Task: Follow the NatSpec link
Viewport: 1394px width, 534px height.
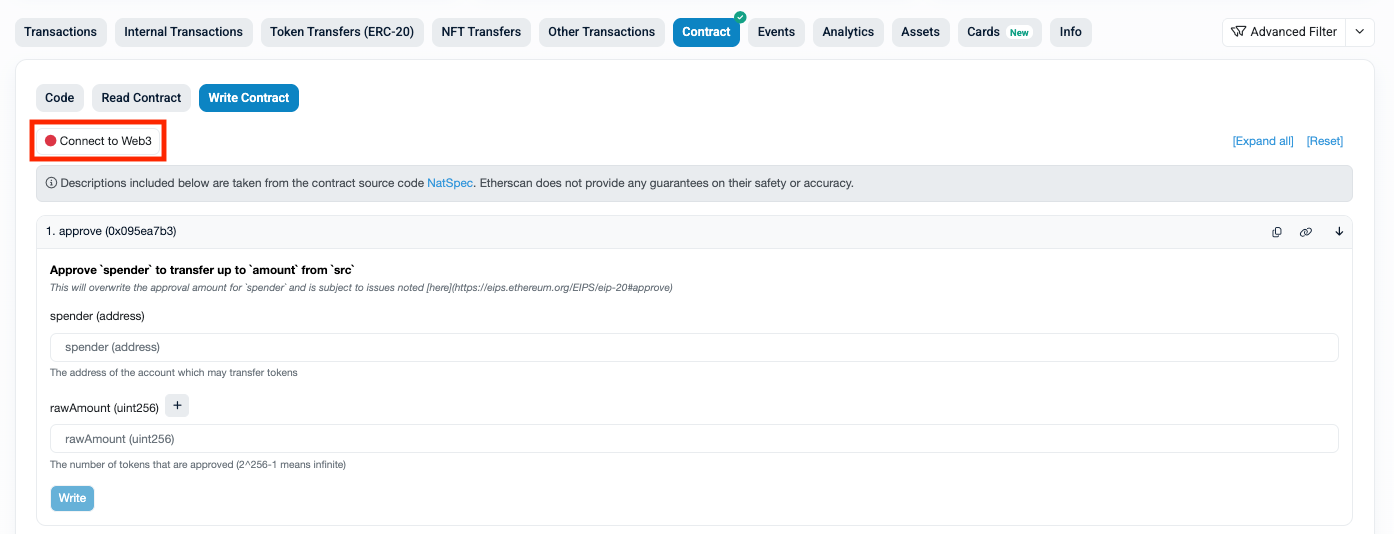Action: (x=450, y=184)
